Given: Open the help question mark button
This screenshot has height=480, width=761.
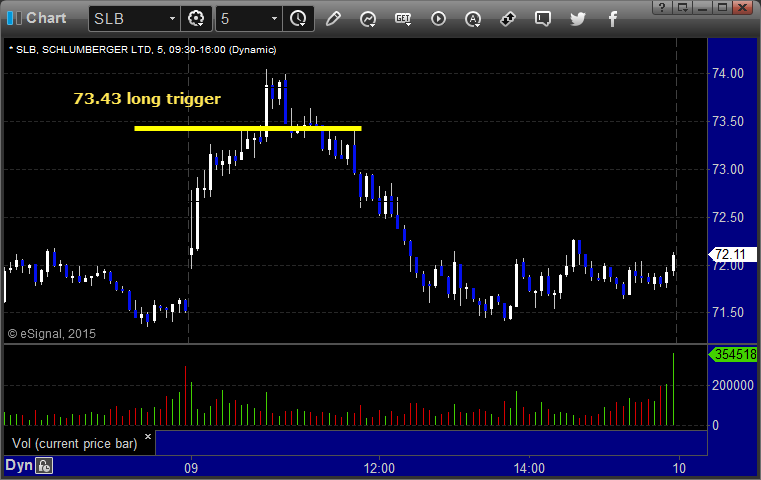Looking at the screenshot, I should (662, 7).
